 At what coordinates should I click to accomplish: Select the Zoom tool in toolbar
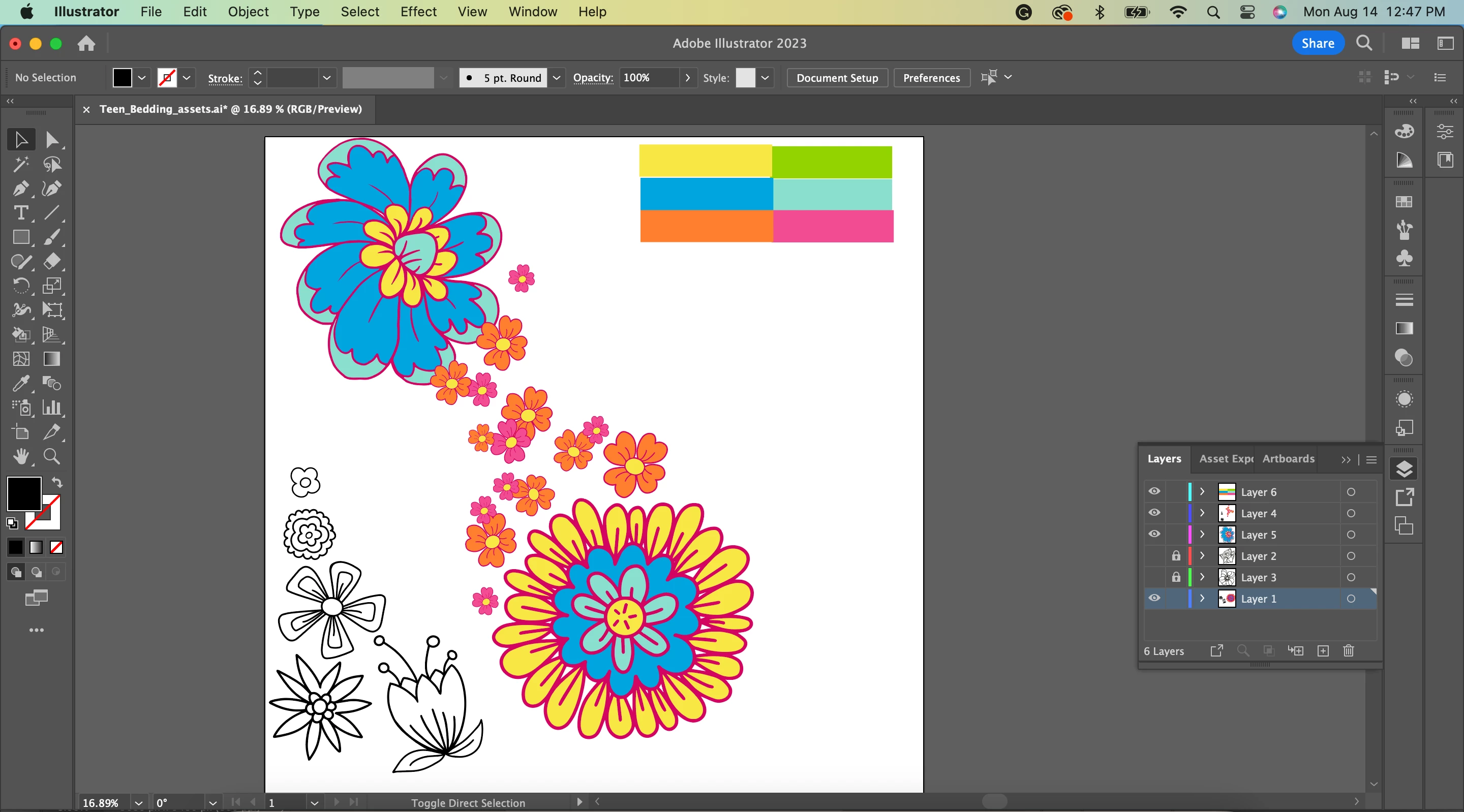pos(52,456)
